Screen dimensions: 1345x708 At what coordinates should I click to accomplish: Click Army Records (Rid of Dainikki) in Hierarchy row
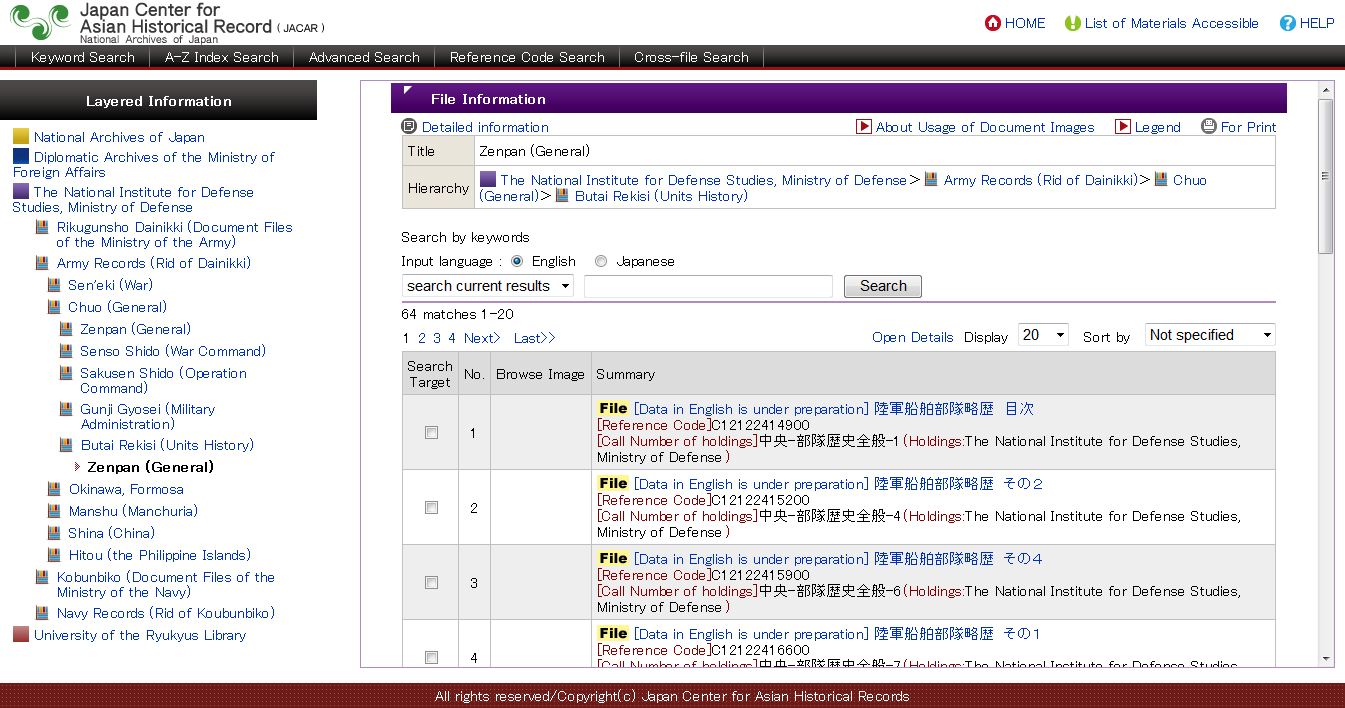[x=1040, y=180]
